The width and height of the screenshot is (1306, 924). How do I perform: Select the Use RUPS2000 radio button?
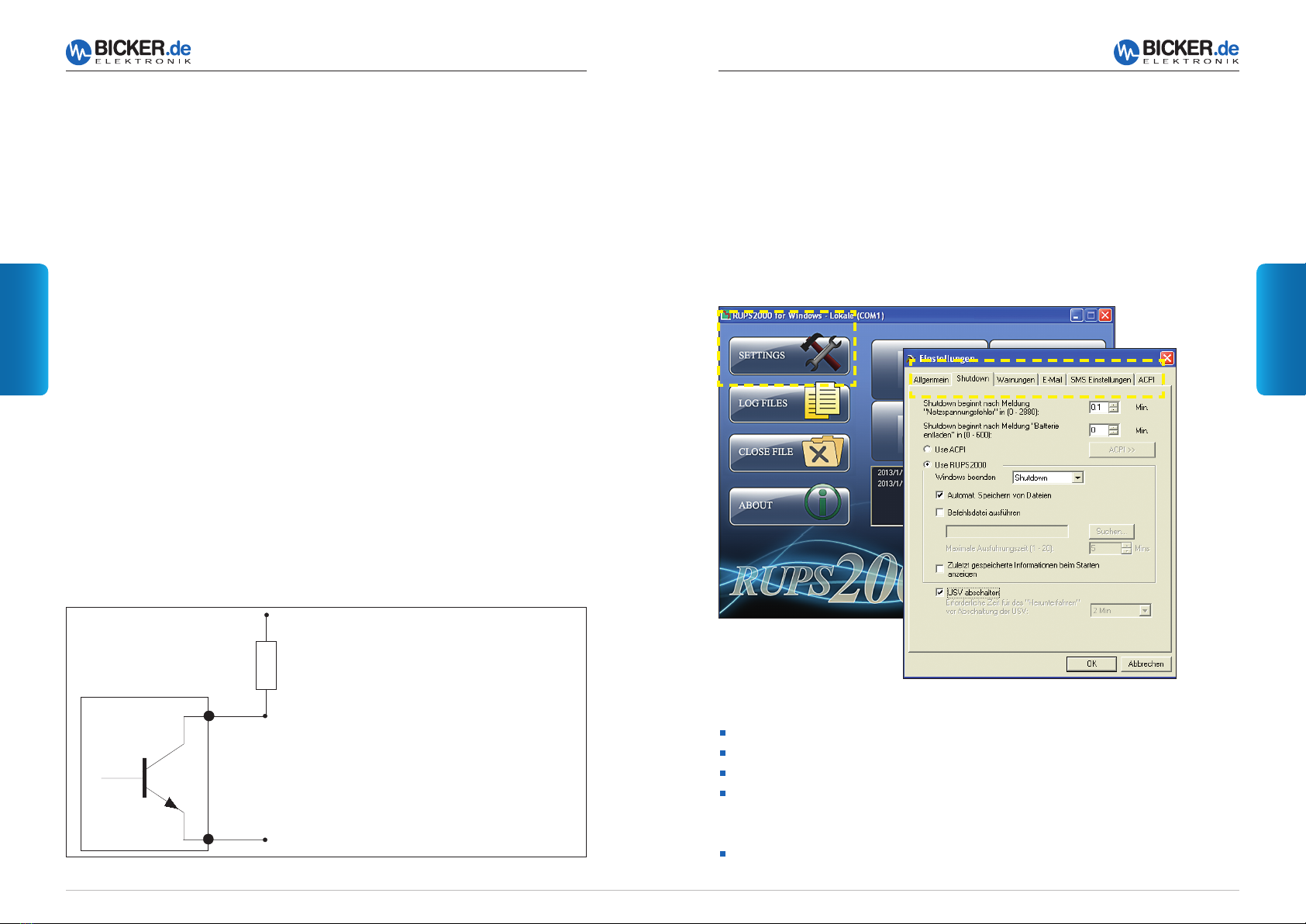928,465
